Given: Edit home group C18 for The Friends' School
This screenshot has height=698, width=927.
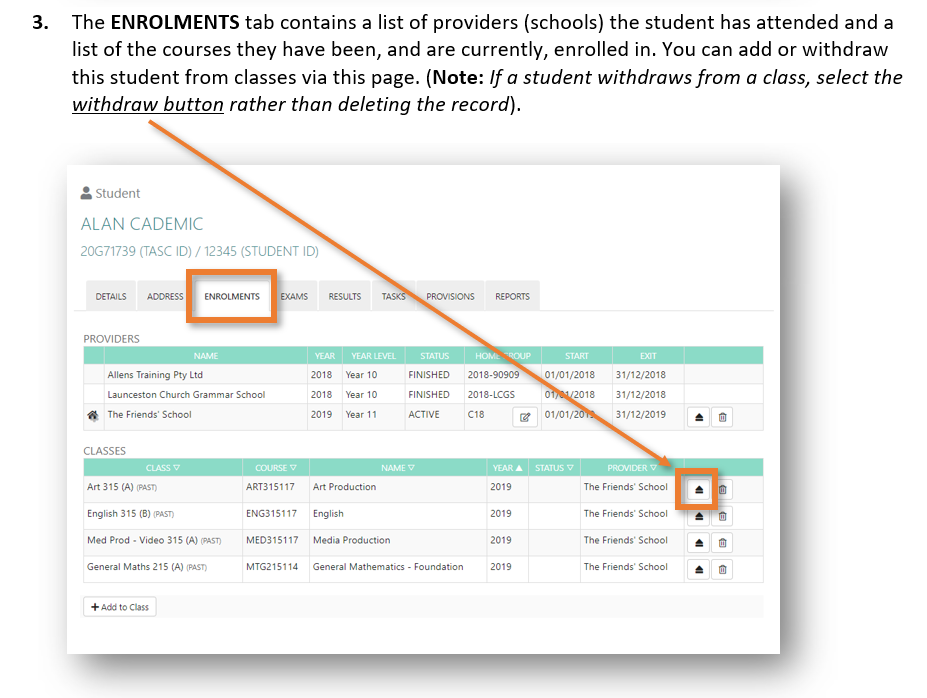Looking at the screenshot, I should coord(525,417).
